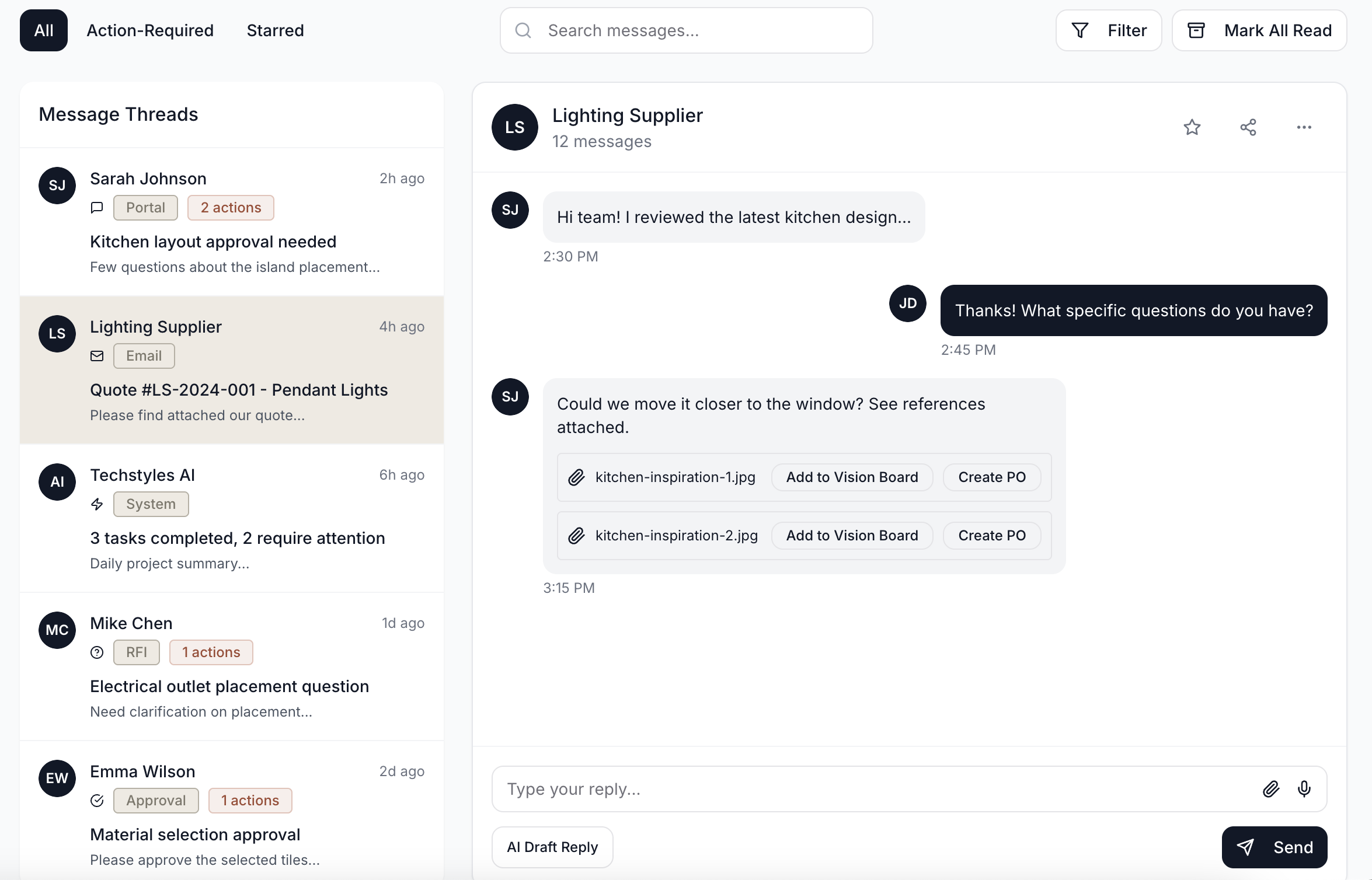1372x880 pixels.
Task: Open the share options for this thread
Action: point(1248,127)
